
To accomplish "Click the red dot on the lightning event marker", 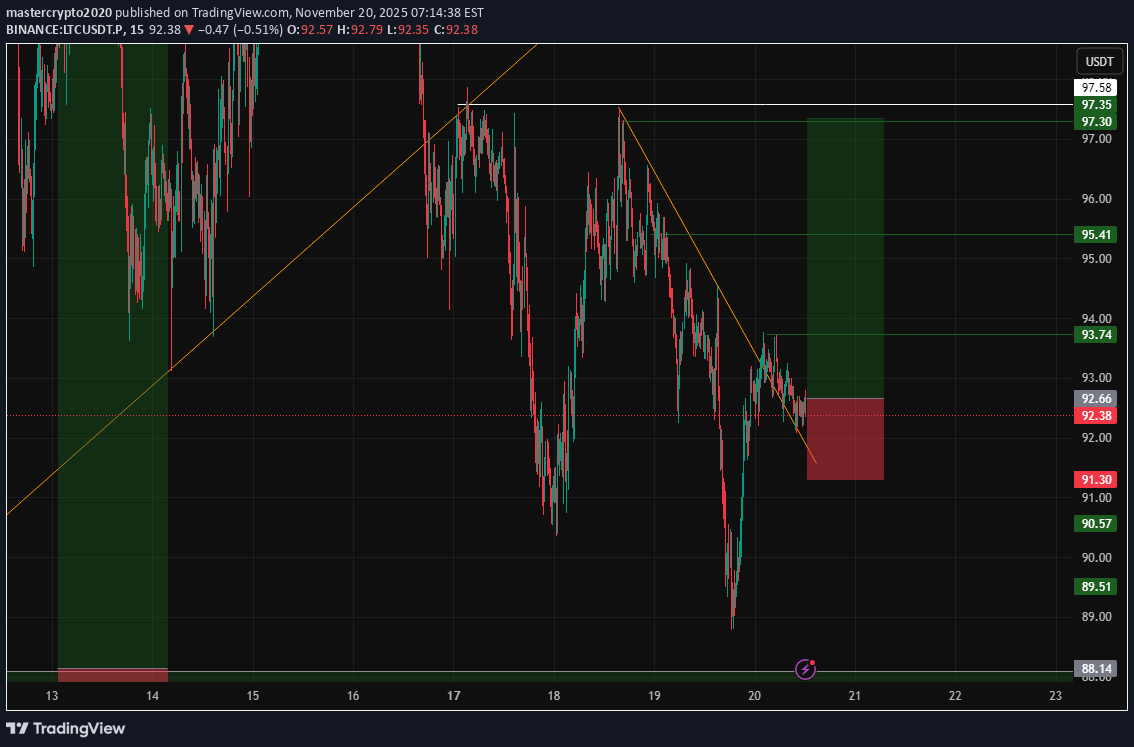I will coord(811,663).
